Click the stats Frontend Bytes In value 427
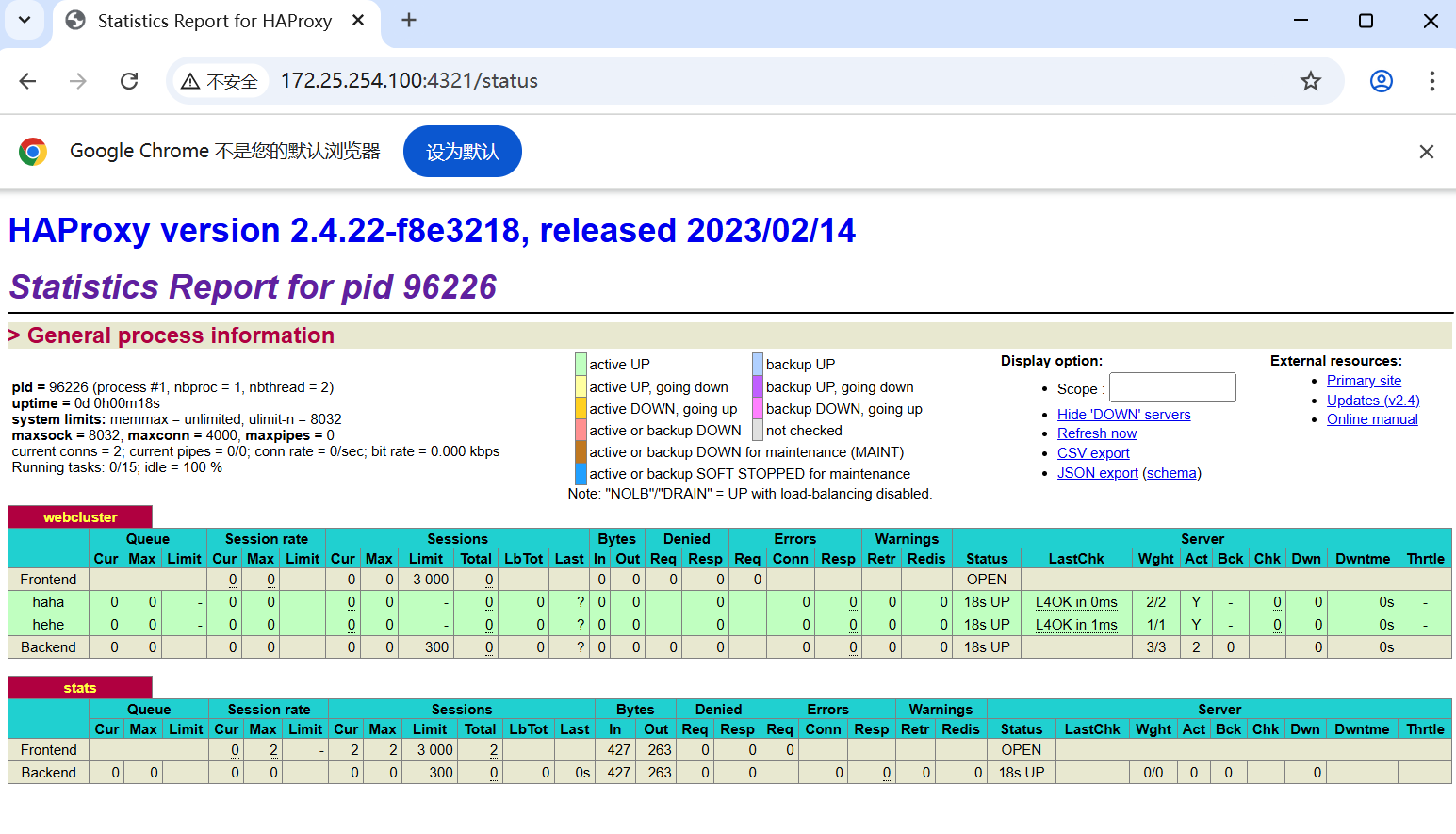This screenshot has height=834, width=1456. [x=618, y=750]
